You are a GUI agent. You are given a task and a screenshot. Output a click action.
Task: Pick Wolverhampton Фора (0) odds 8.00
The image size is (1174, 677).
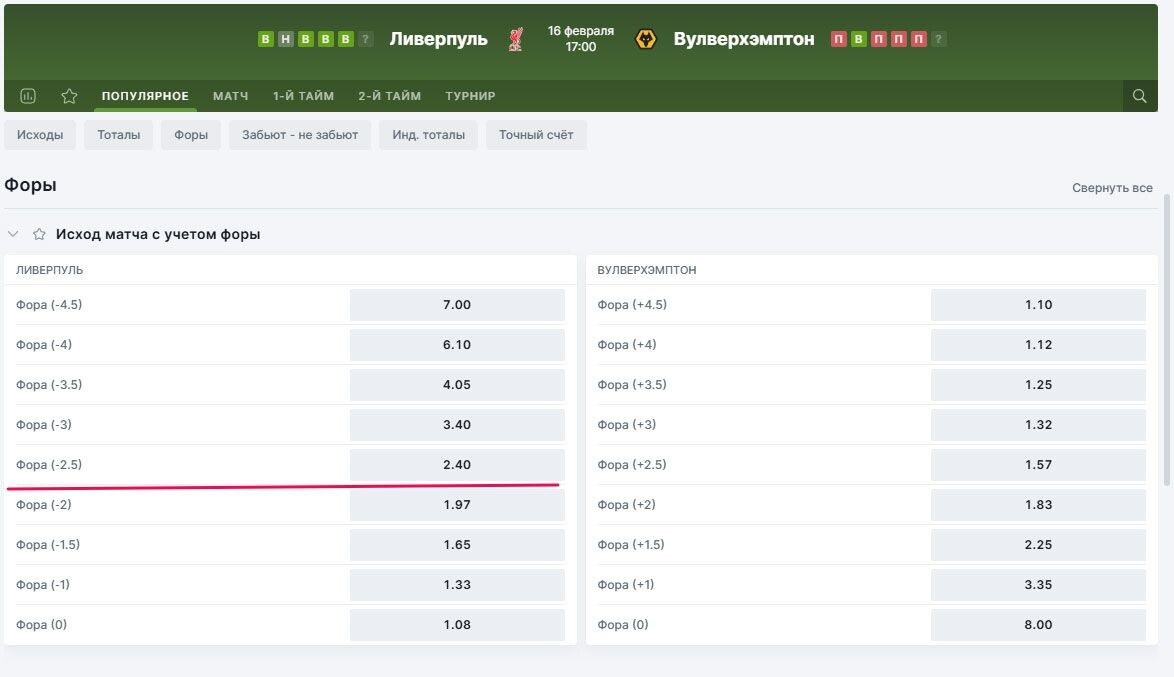click(x=1038, y=625)
